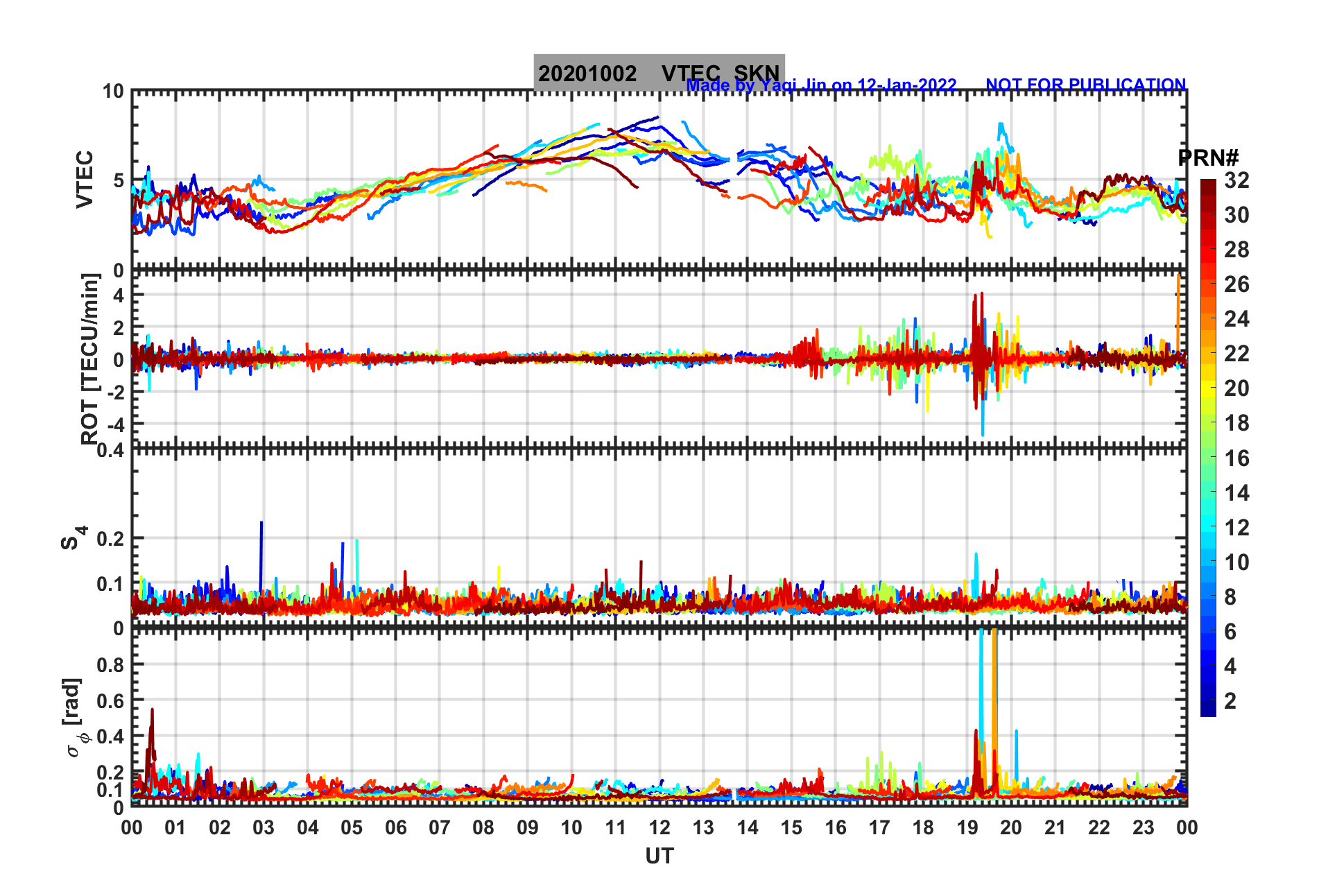
Task: Click the "ROT [TECU/min]" y-axis label
Action: point(90,359)
